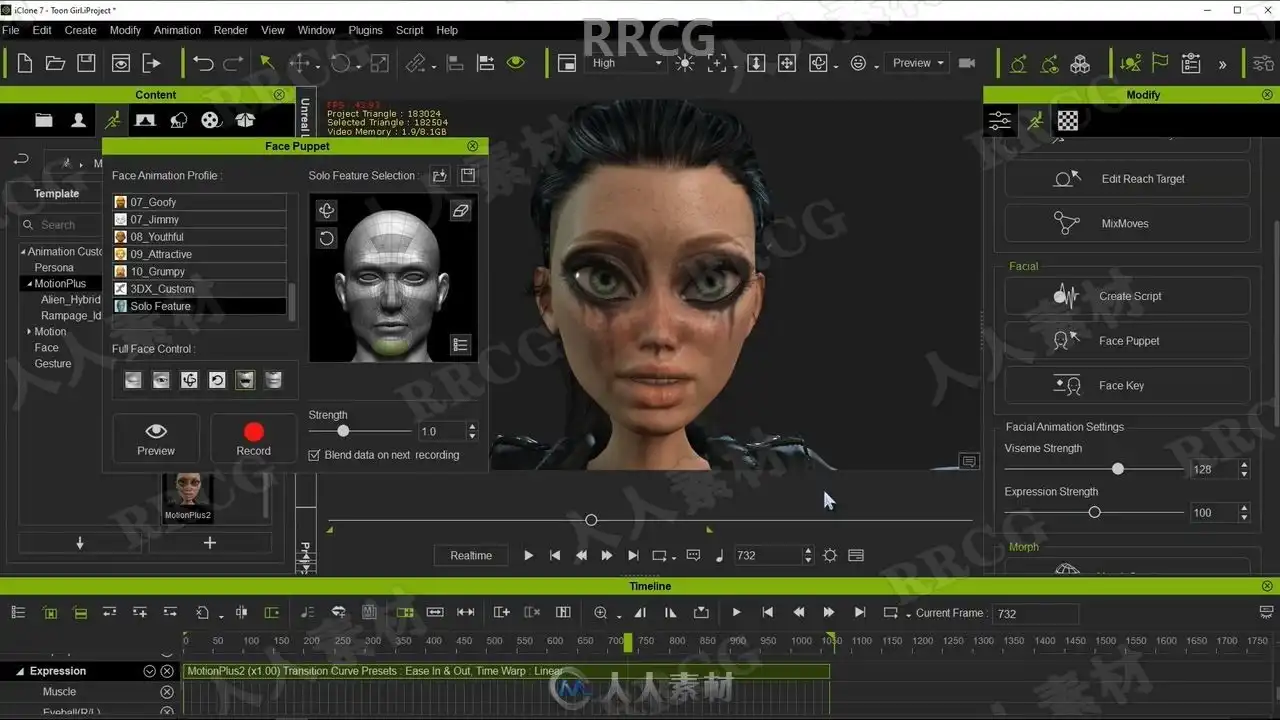Viewport: 1280px width, 720px height.
Task: Toggle Blend data on next recording checkbox
Action: (x=314, y=455)
